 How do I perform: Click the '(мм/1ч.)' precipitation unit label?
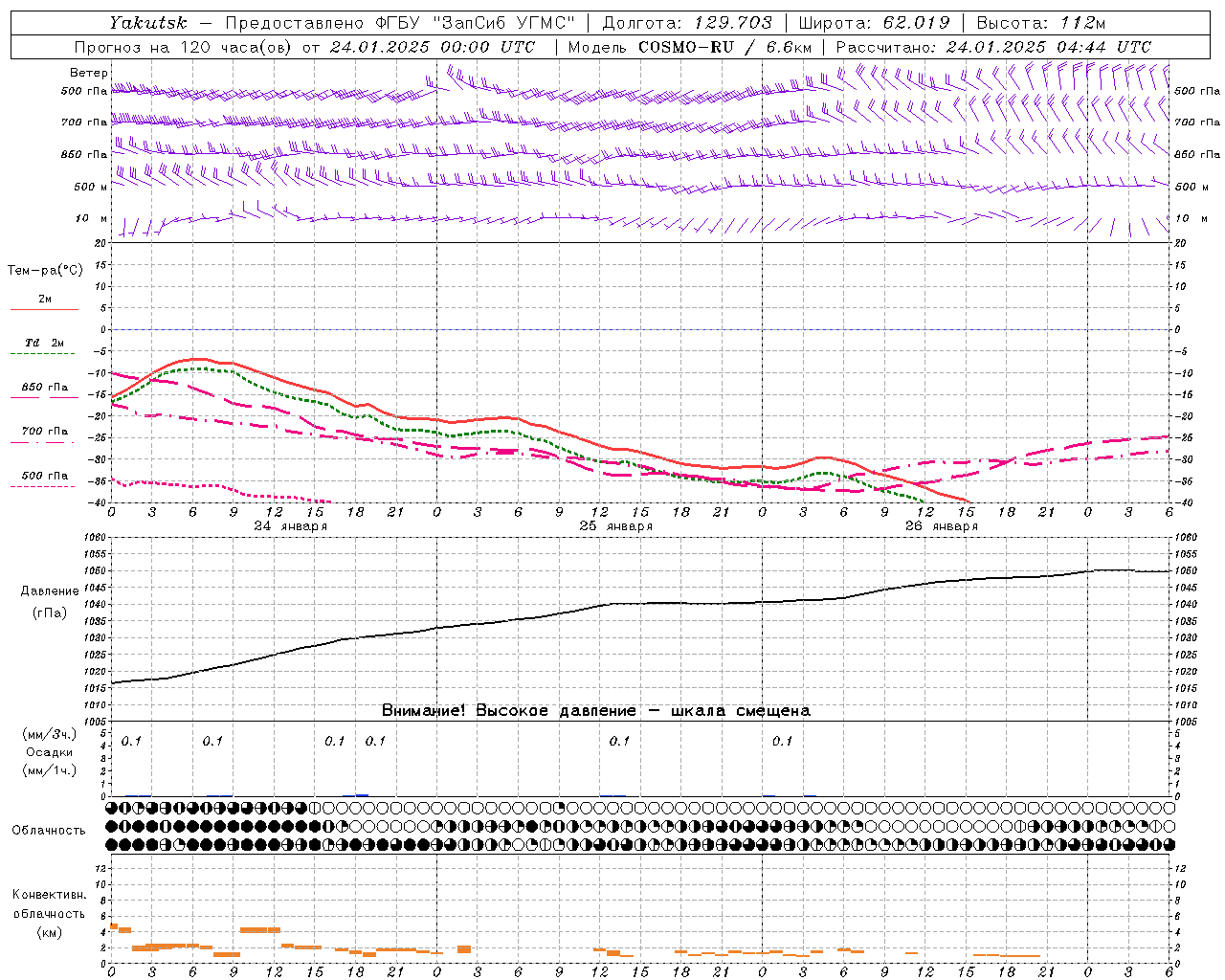click(x=50, y=770)
